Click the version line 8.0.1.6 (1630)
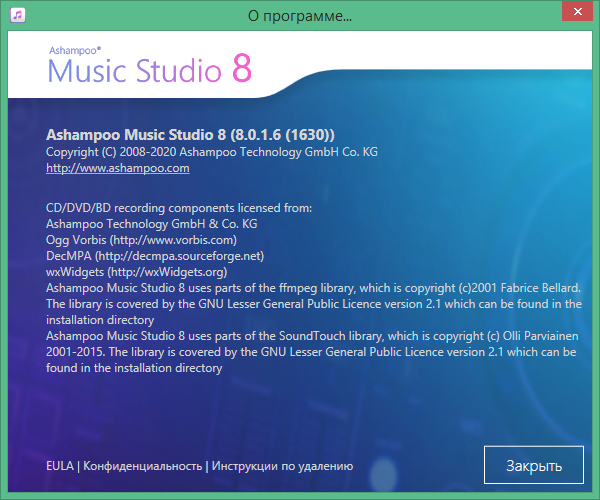The height and width of the screenshot is (500, 600). [190, 135]
